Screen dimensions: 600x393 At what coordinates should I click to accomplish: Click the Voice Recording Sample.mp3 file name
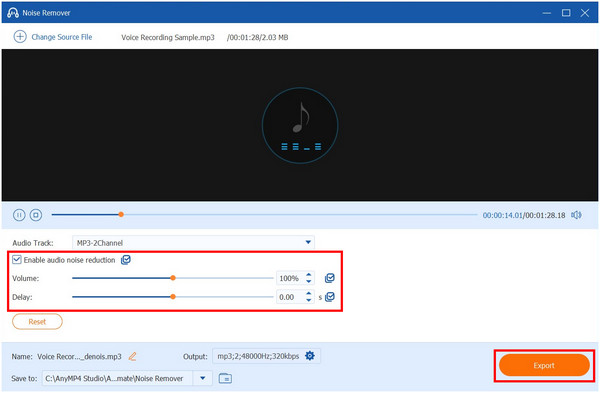(168, 38)
